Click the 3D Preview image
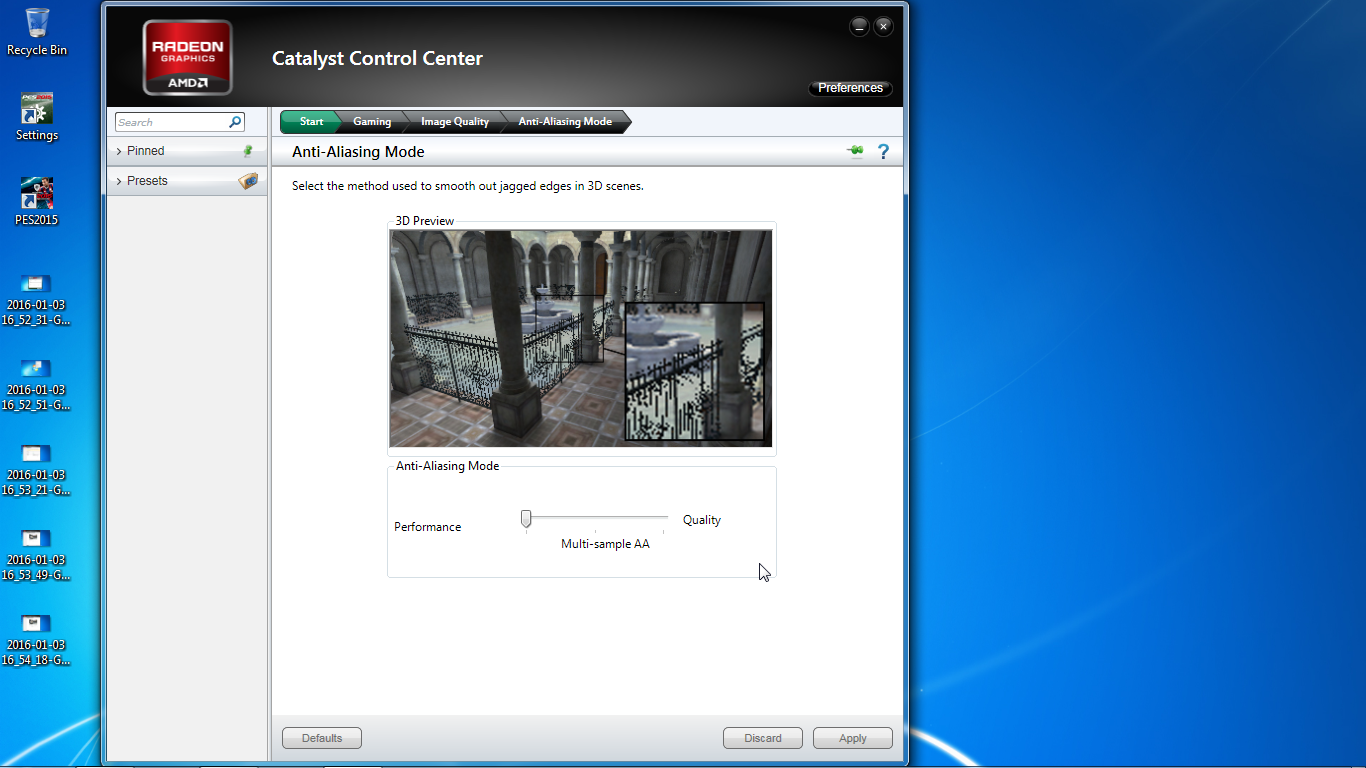 pos(581,338)
